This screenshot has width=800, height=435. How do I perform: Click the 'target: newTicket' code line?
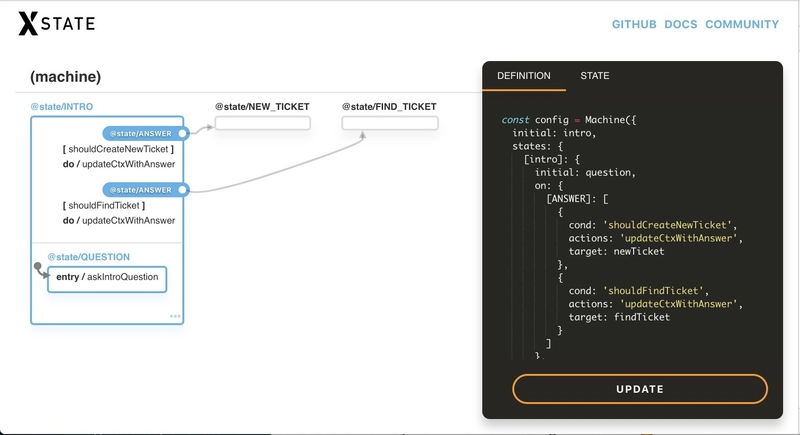point(616,251)
